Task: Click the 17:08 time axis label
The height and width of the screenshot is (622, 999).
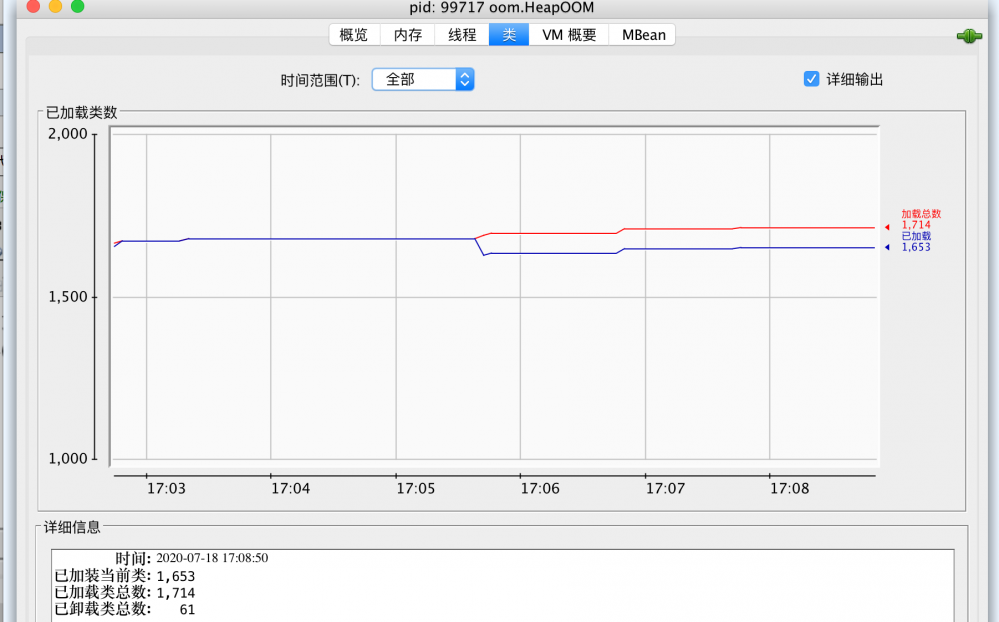Action: point(789,489)
